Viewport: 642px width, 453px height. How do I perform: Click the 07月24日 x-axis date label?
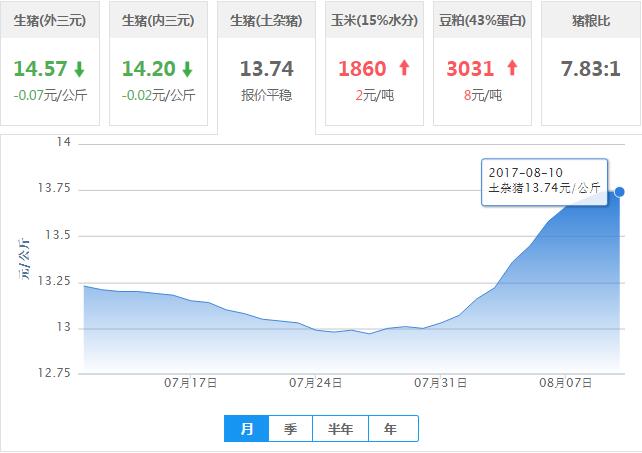click(x=316, y=382)
